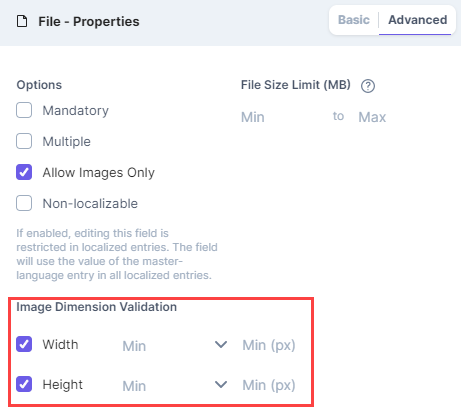Focus the file size Min input
Image resolution: width=461 pixels, height=420 pixels.
pos(283,117)
